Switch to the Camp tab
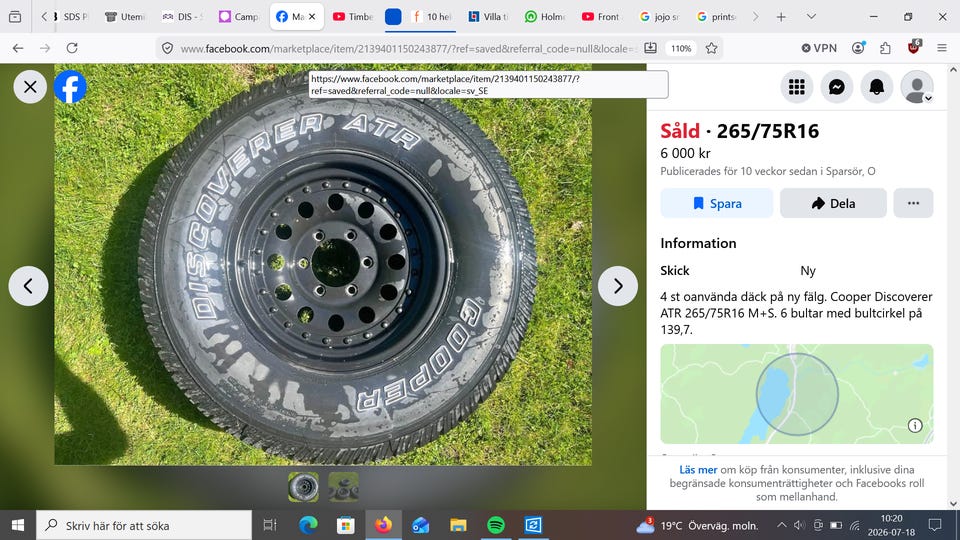960x540 pixels. [x=239, y=17]
